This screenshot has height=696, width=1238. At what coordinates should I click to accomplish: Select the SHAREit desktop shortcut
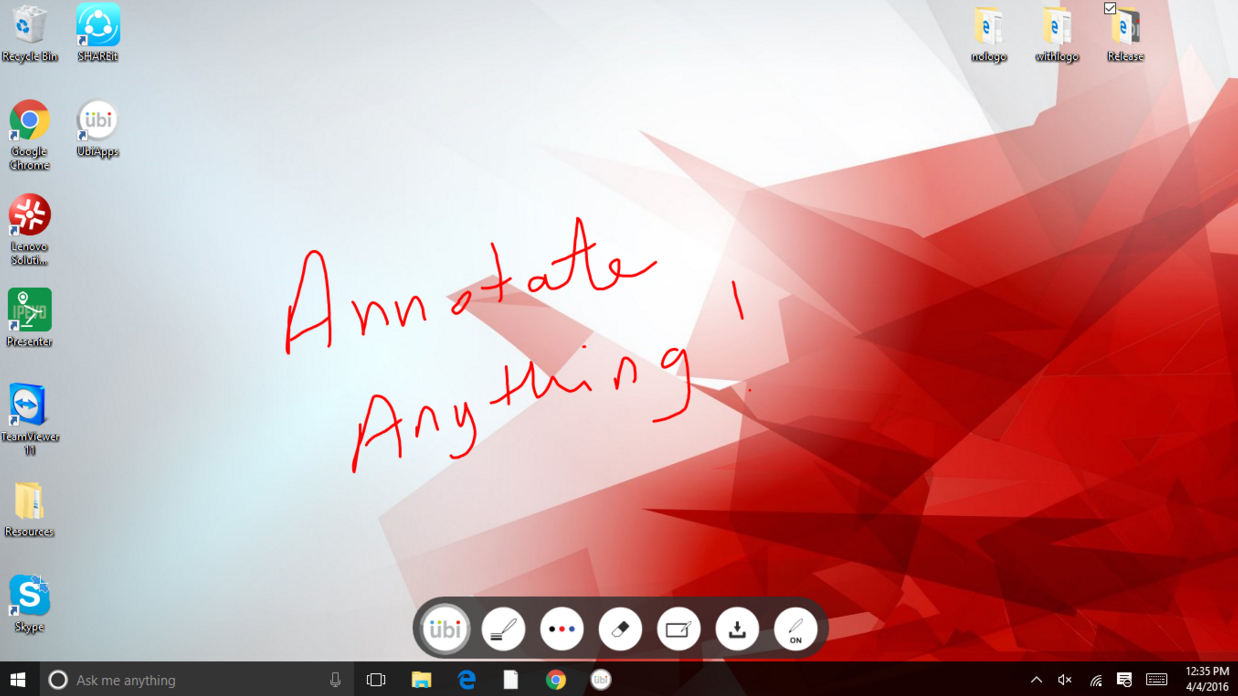click(x=98, y=34)
